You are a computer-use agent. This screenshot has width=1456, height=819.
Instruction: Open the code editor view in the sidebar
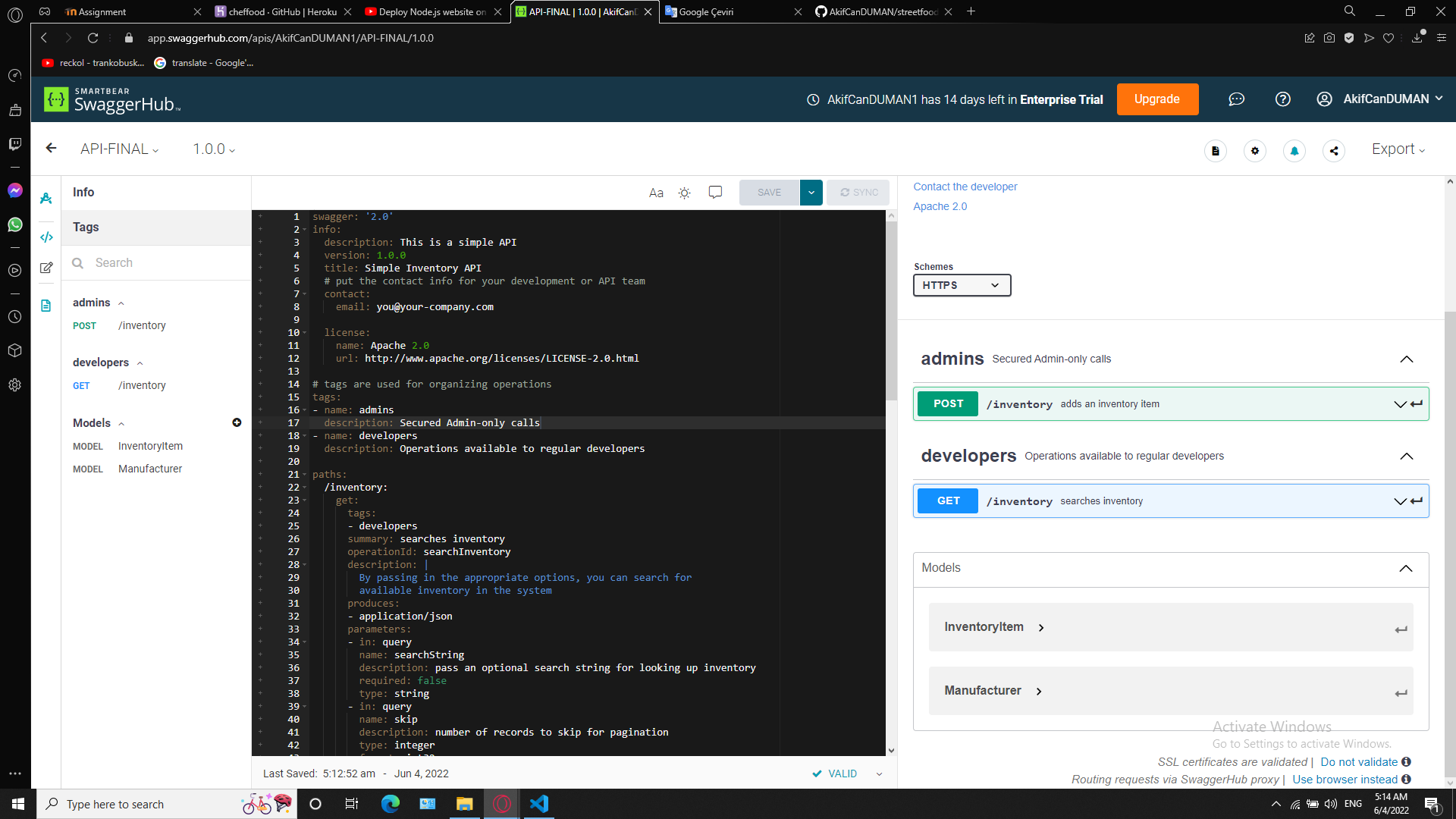point(45,237)
